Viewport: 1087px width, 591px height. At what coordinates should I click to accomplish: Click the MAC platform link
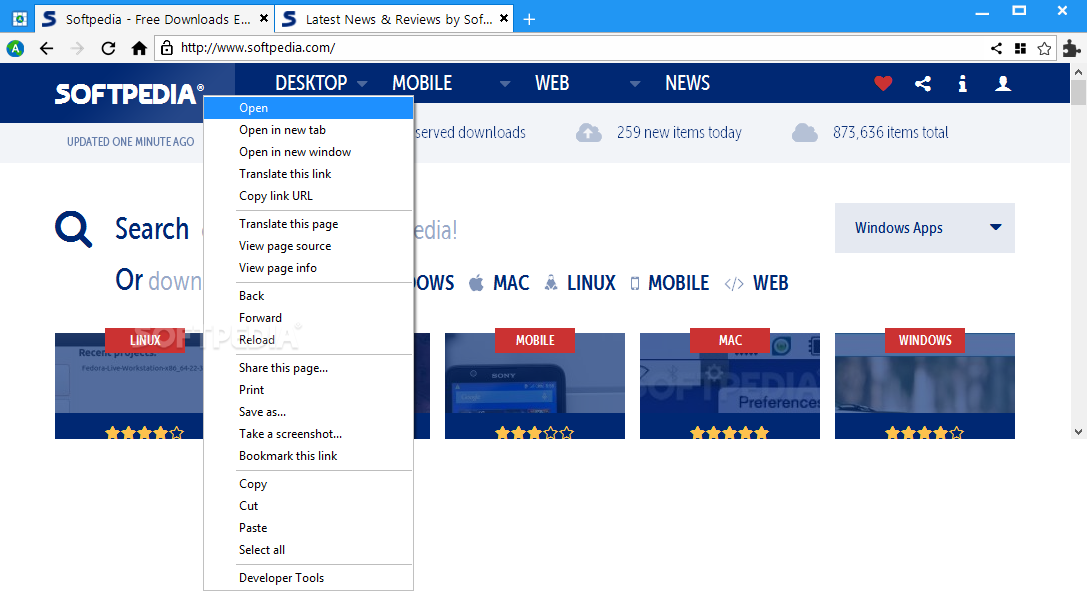click(511, 283)
